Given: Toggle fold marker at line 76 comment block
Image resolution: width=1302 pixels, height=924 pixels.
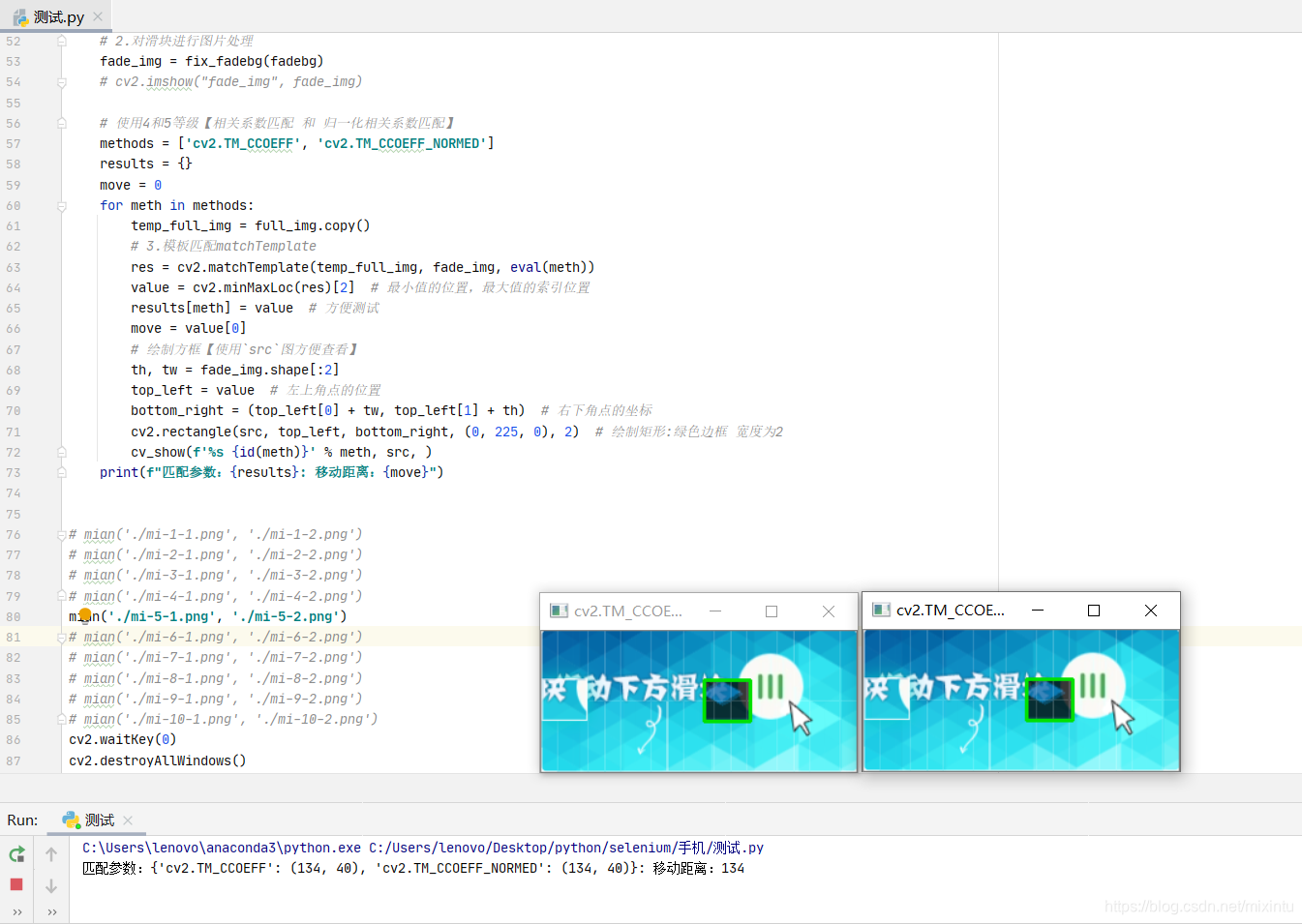Looking at the screenshot, I should click(x=61, y=534).
